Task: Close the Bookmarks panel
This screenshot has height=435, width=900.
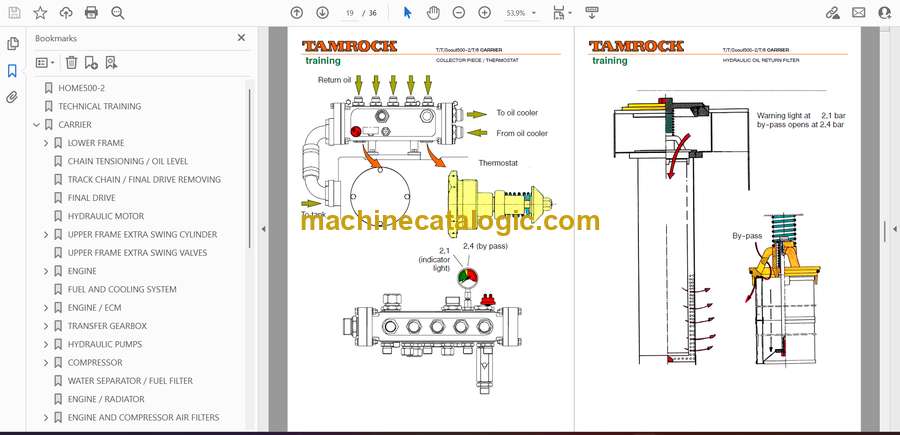Action: pos(241,38)
